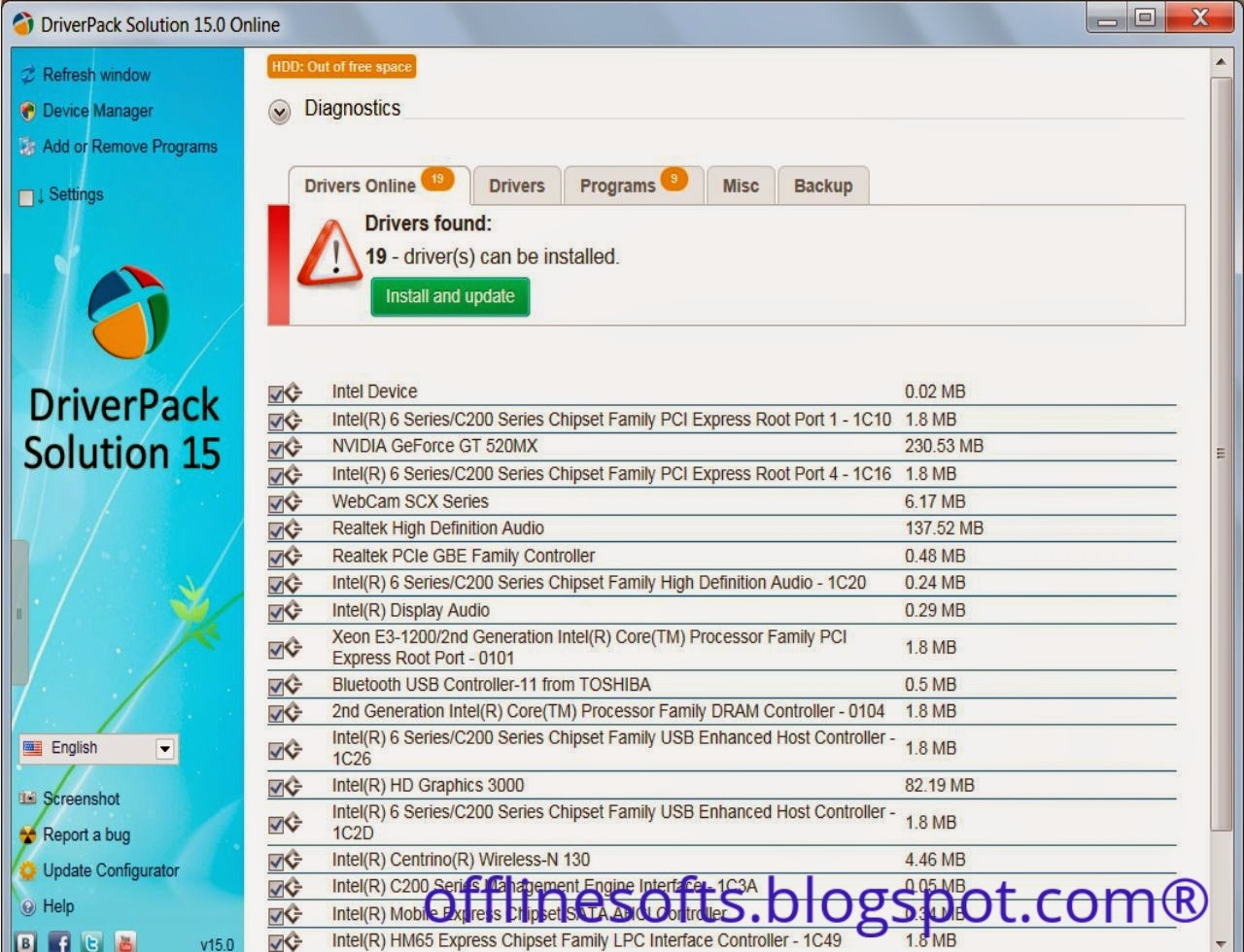Click arrow icon beside Intel(R) HD Graphics 3000

click(x=294, y=786)
